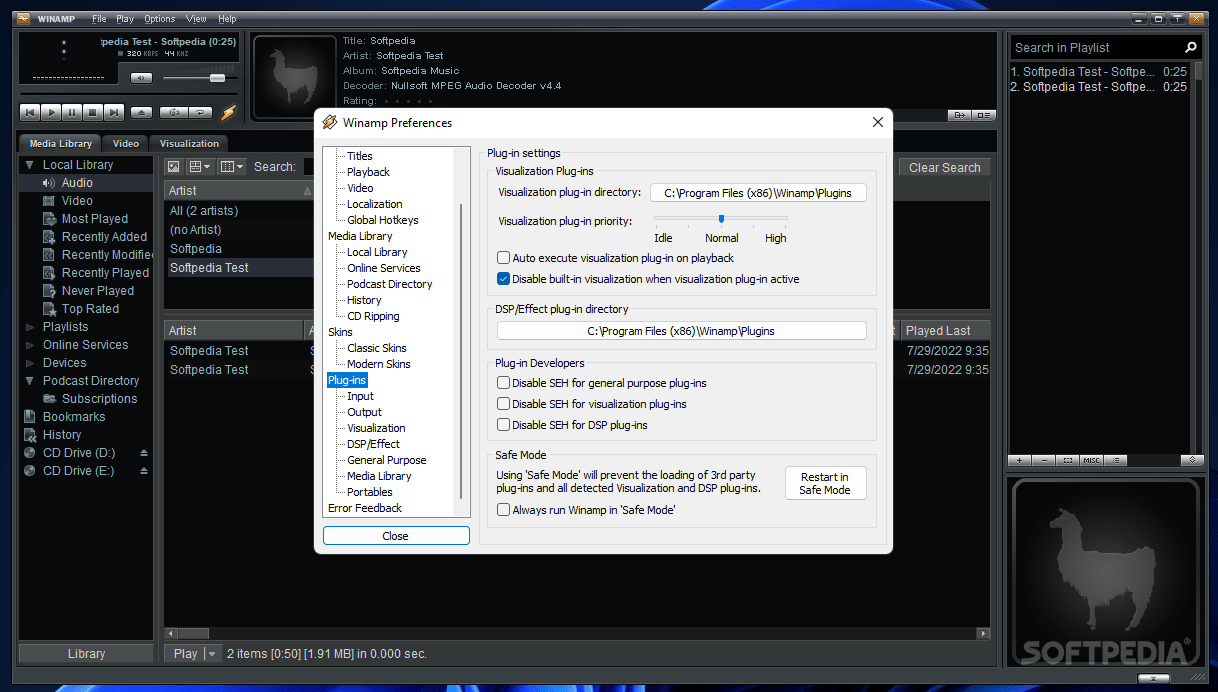The width and height of the screenshot is (1218, 692).
Task: Set visualization plug-in priority slider
Action: [x=721, y=218]
